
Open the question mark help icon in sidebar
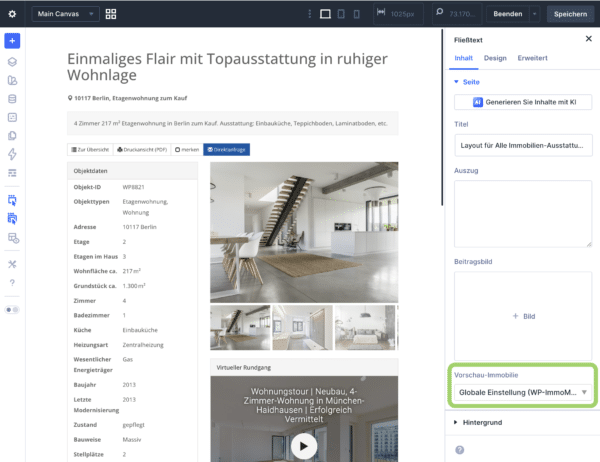(x=12, y=283)
